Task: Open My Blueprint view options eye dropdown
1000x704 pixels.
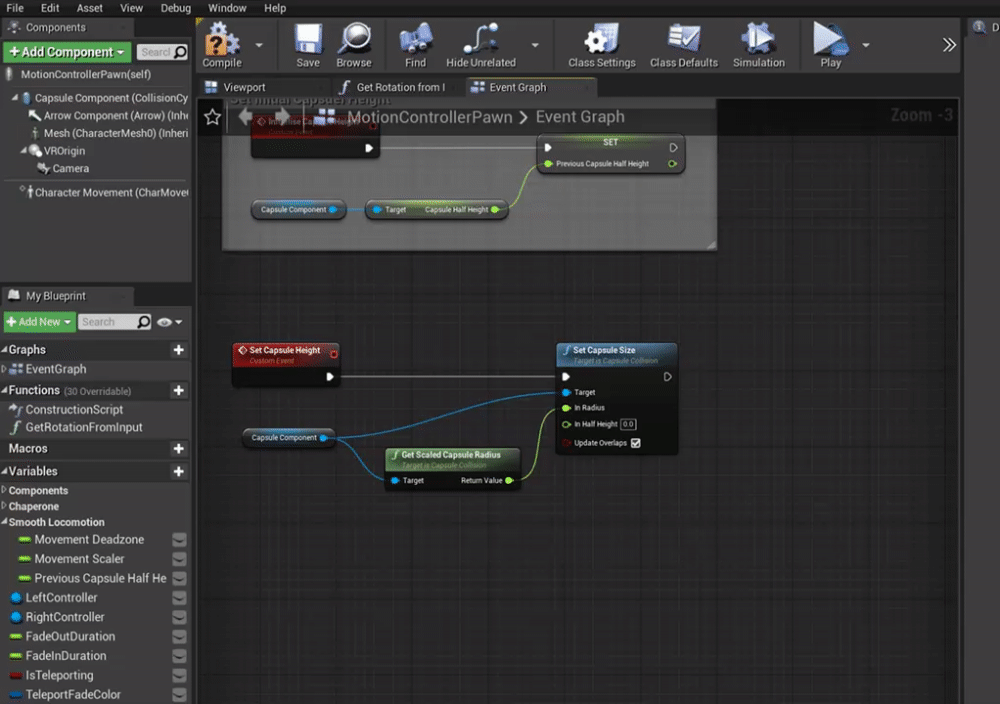Action: [170, 322]
